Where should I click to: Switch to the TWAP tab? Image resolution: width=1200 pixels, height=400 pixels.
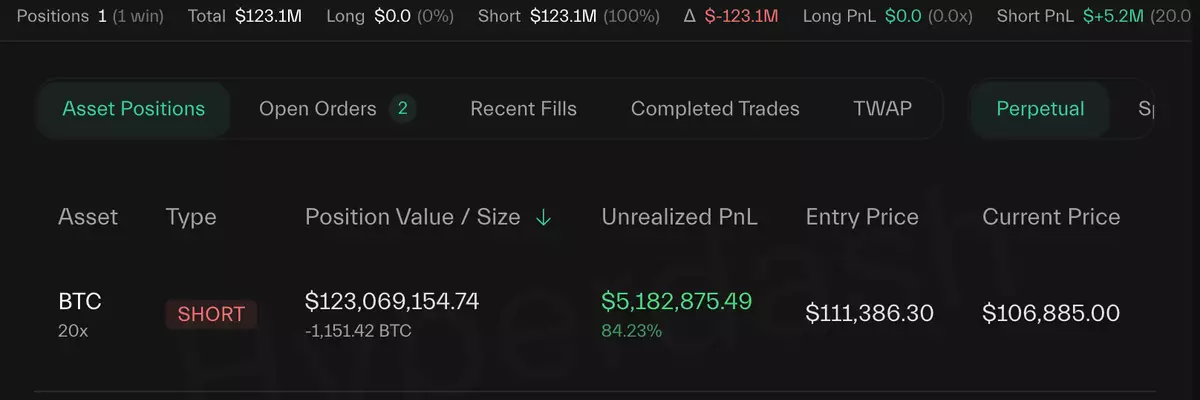coord(882,109)
